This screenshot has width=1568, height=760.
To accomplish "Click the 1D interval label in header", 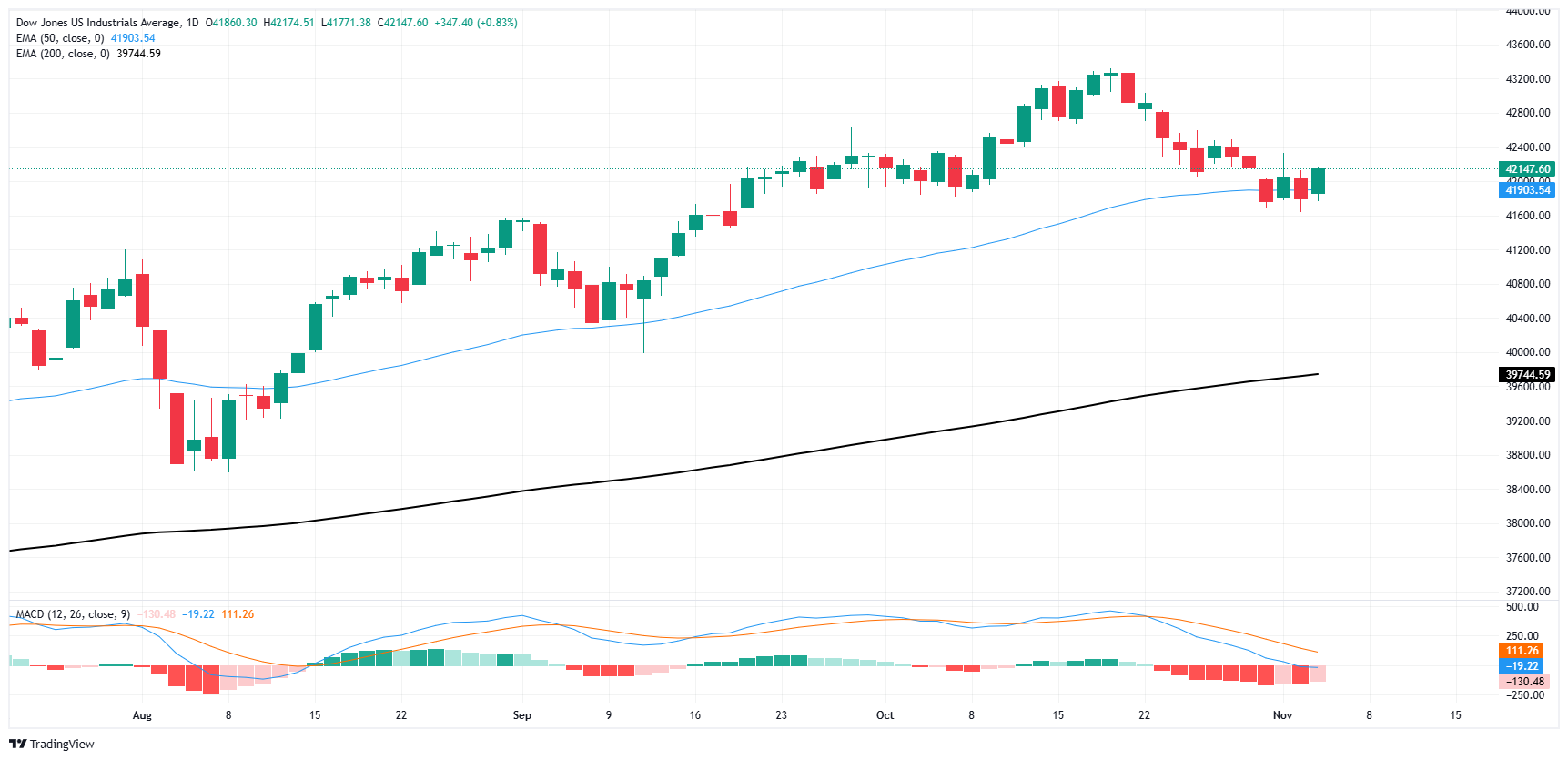I will pos(192,23).
